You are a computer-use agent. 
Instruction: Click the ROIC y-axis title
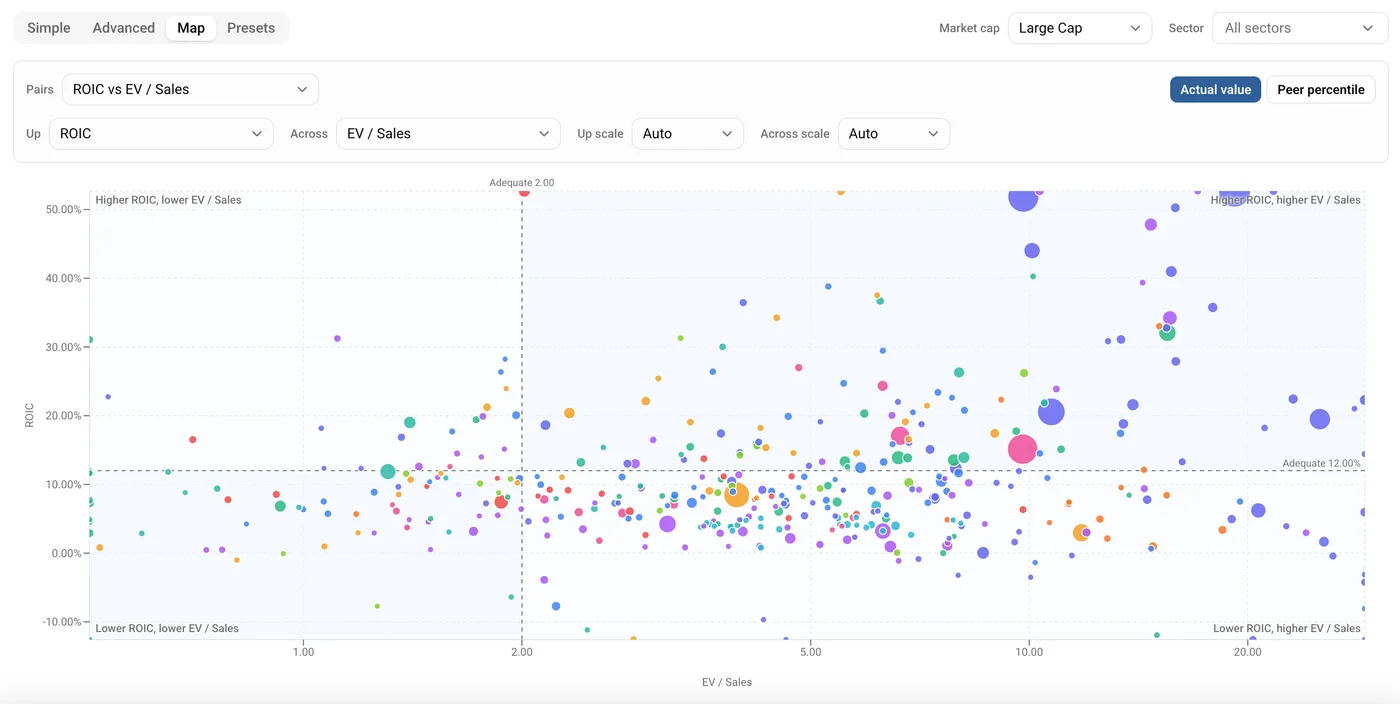click(x=30, y=415)
